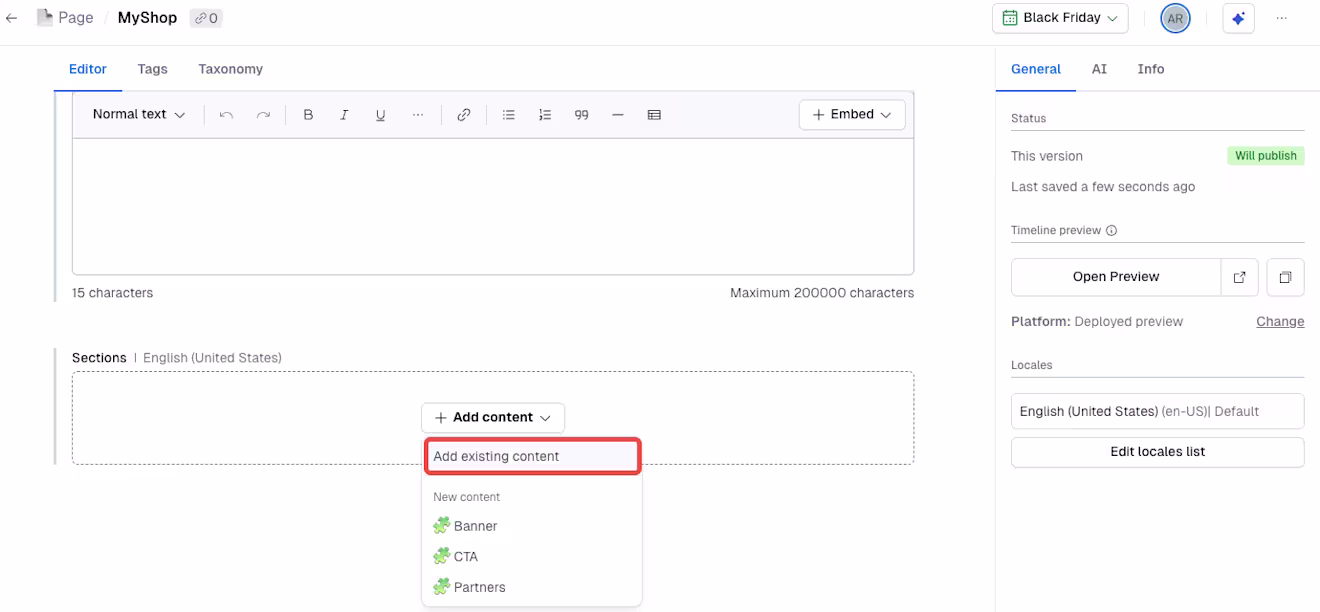Create a numbered list
This screenshot has height=612, width=1320.
(x=545, y=115)
